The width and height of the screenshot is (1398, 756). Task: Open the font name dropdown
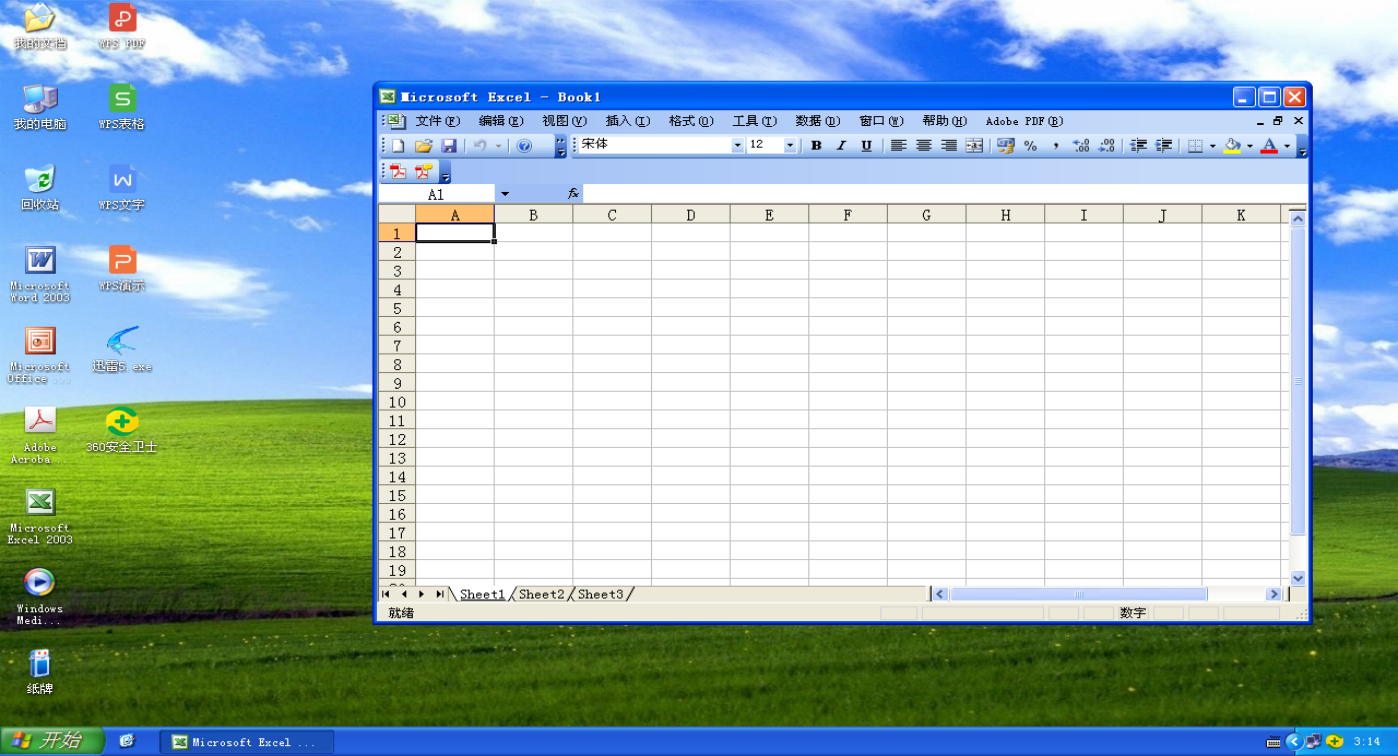pyautogui.click(x=738, y=146)
